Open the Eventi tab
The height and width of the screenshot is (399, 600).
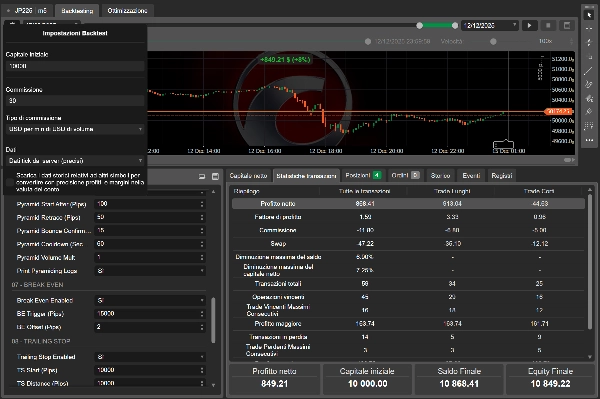[471, 176]
